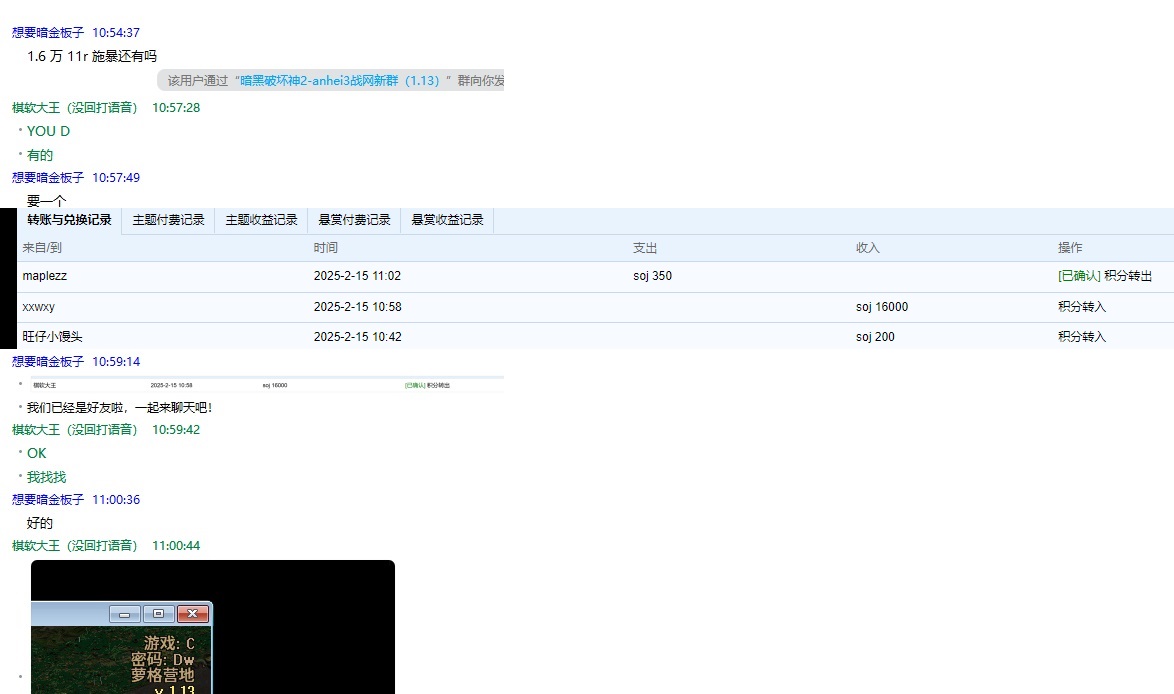This screenshot has width=1174, height=694.
Task: Click sender name 想要暗金板子 at 10:54:37
Action: tap(48, 33)
